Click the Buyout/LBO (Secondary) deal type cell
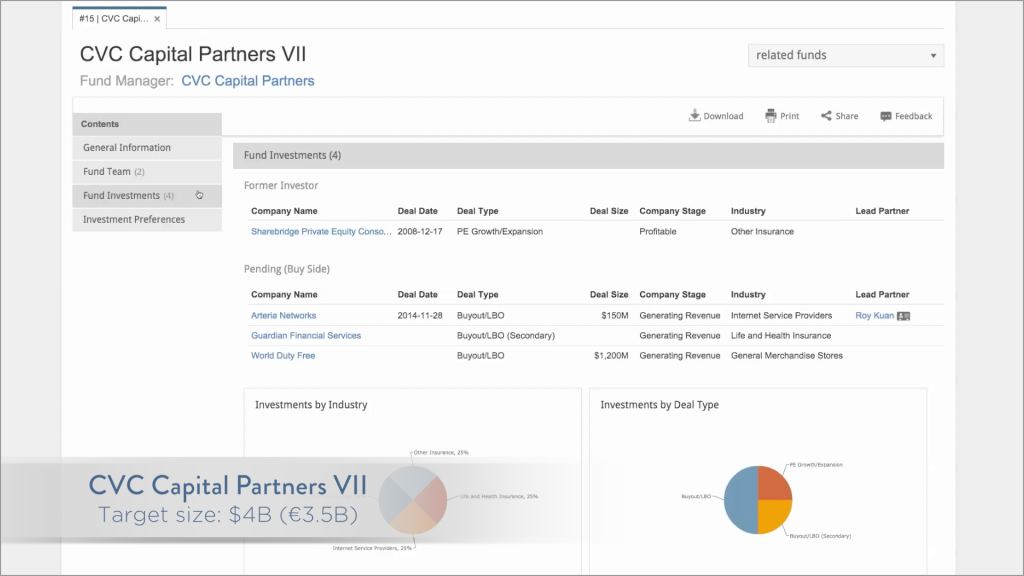Viewport: 1024px width, 576px height. pos(506,336)
